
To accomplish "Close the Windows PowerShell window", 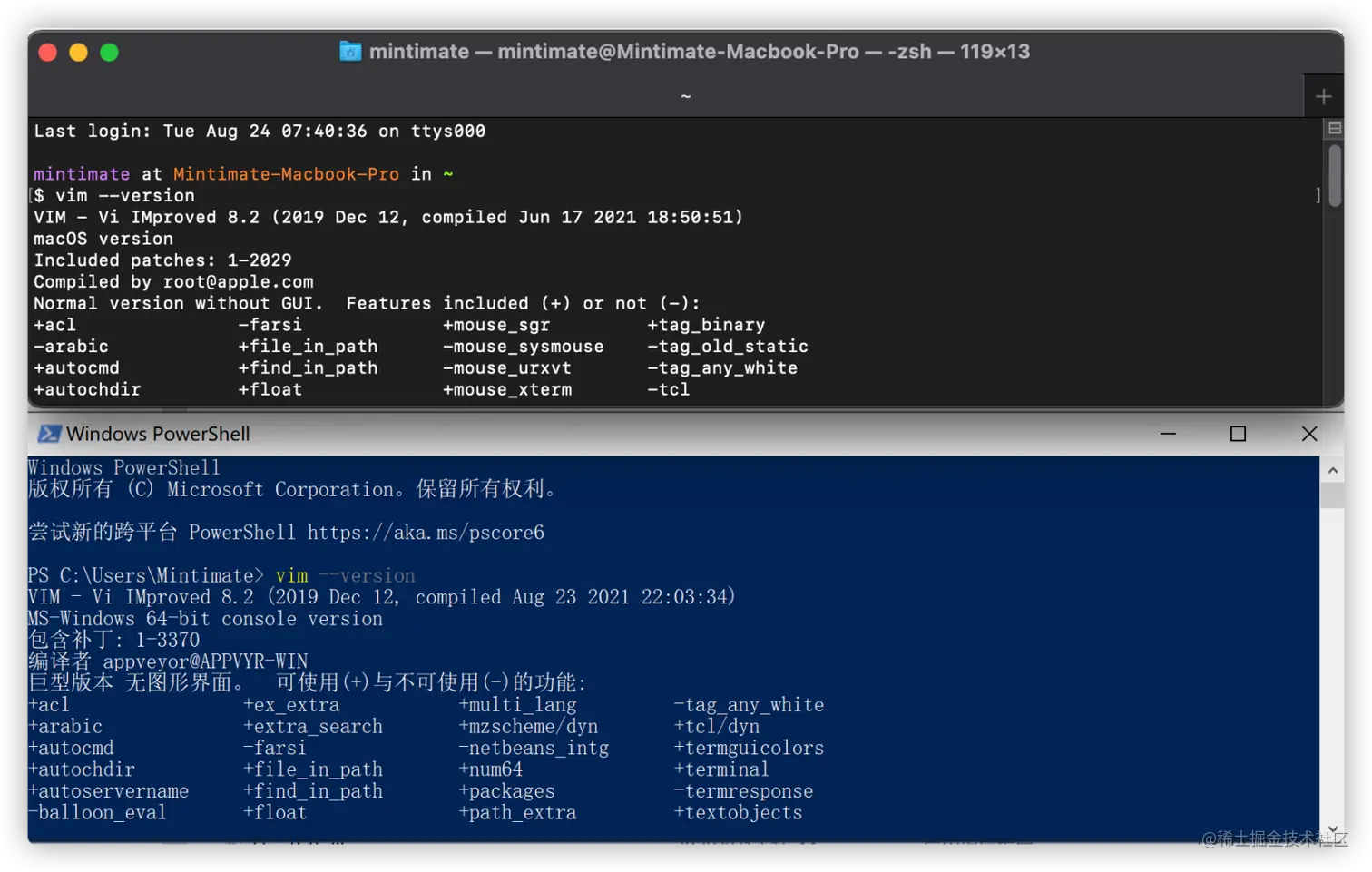I will 1308,434.
